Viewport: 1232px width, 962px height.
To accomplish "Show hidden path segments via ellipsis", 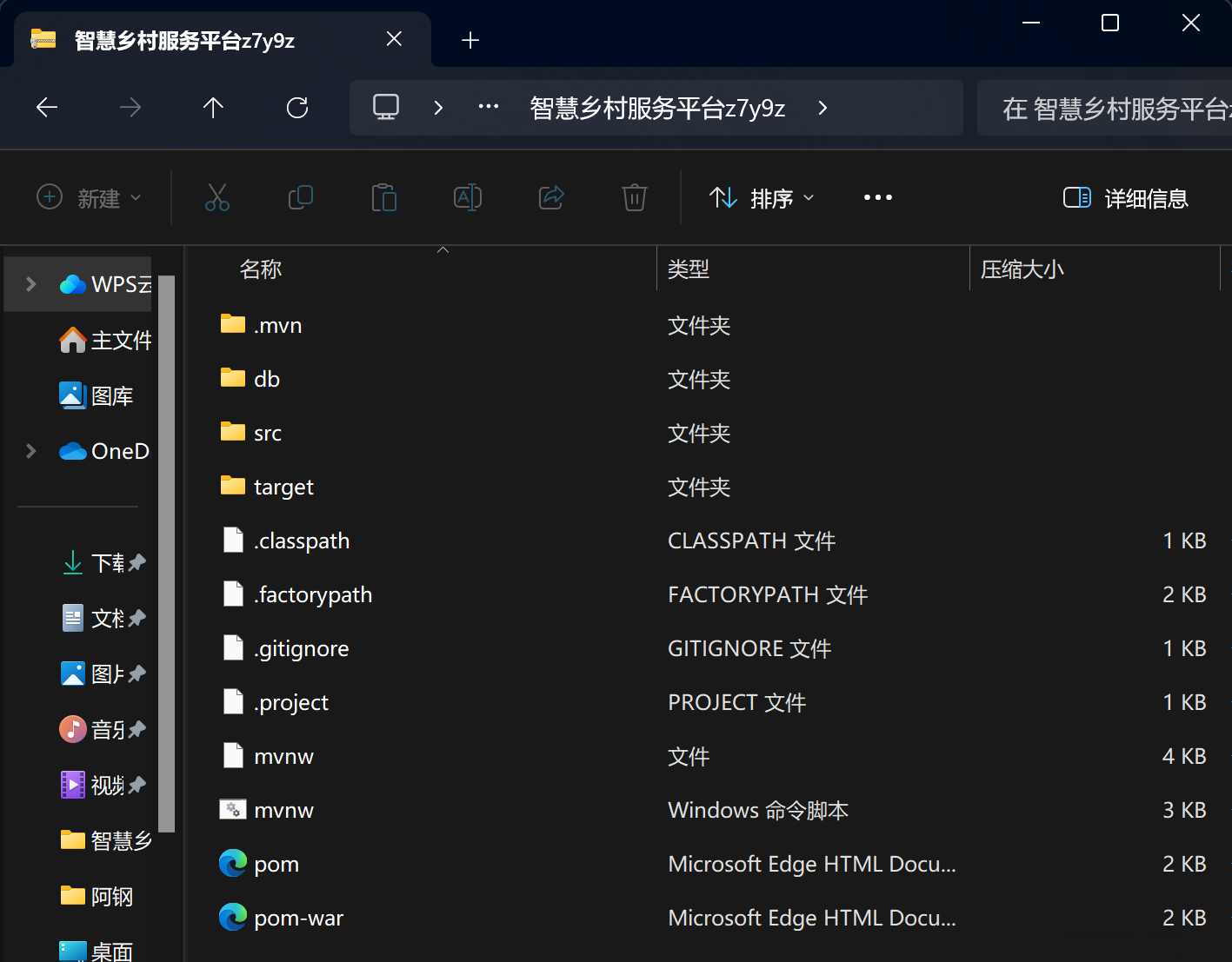I will point(489,107).
